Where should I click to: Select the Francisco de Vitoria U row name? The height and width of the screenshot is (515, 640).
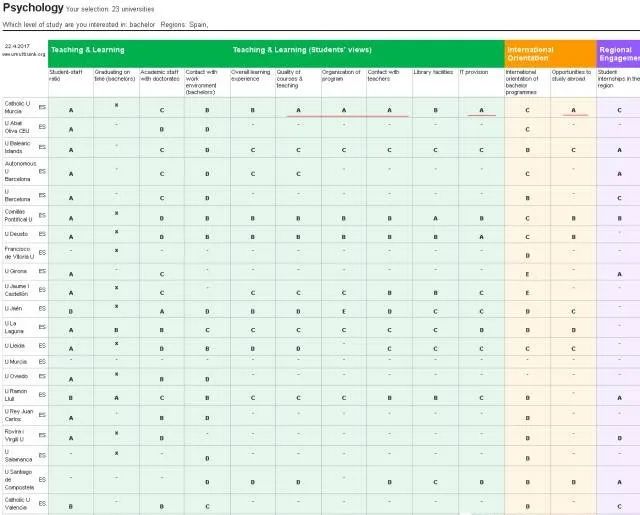click(19, 253)
